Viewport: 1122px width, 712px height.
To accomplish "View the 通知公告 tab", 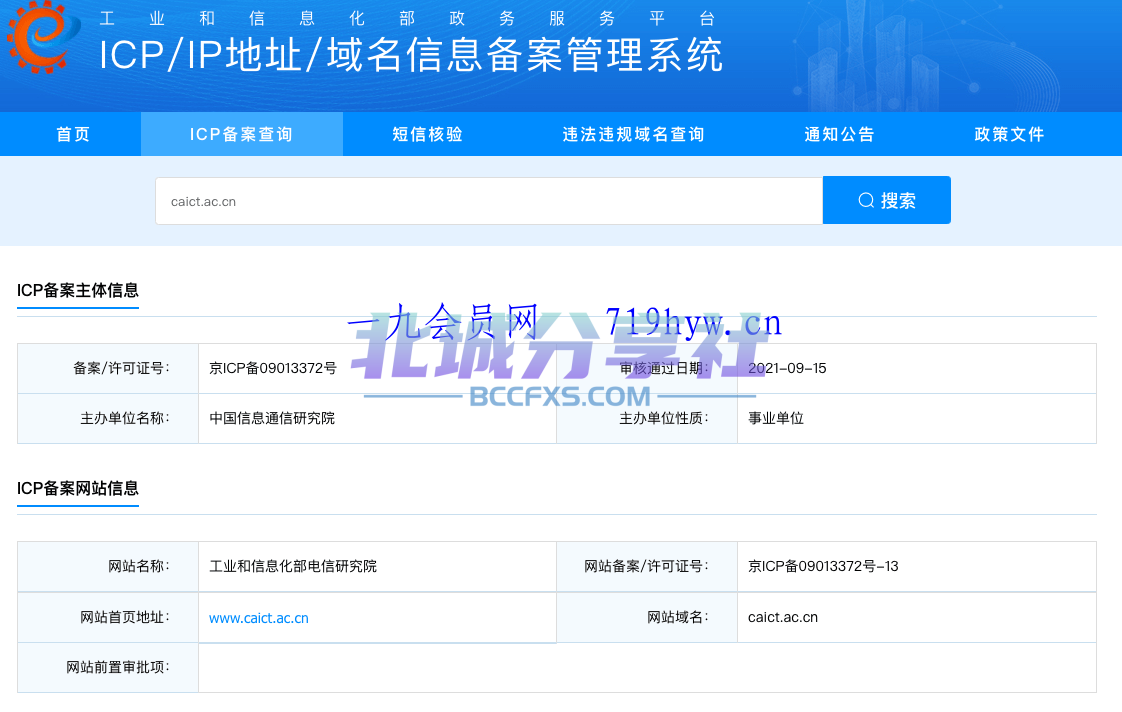I will pyautogui.click(x=839, y=135).
